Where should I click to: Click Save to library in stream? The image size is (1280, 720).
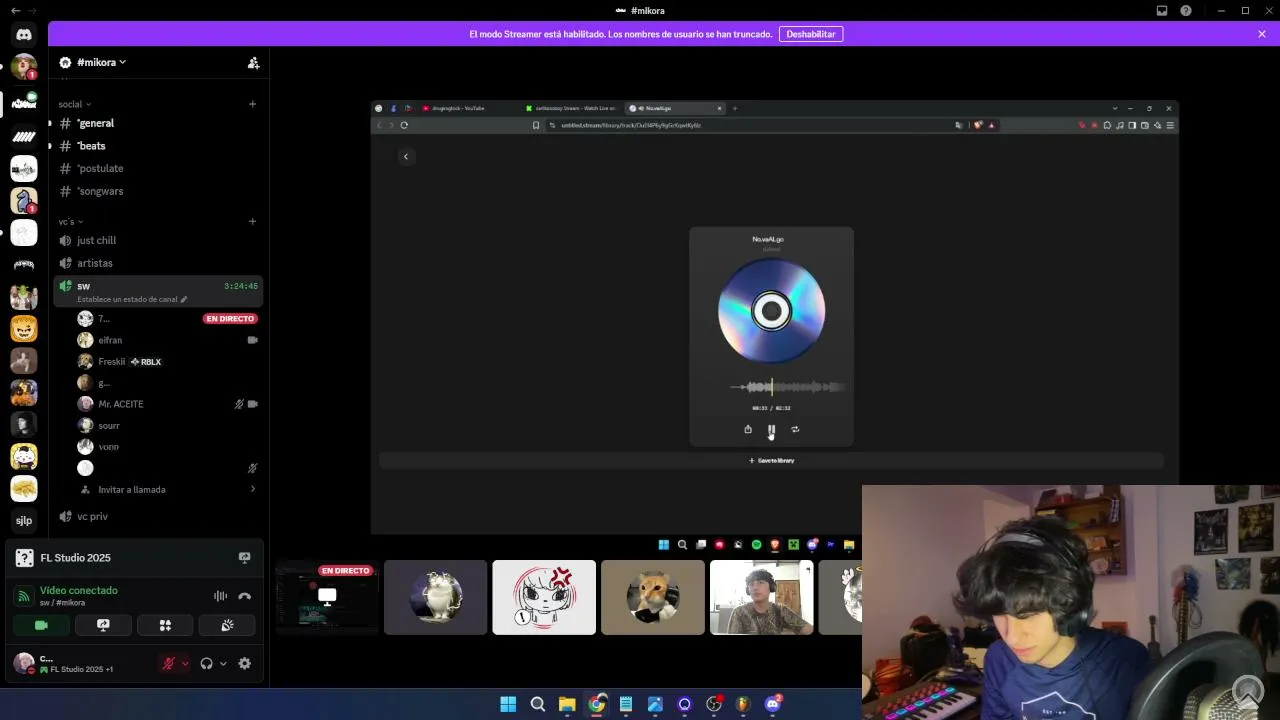[772, 460]
